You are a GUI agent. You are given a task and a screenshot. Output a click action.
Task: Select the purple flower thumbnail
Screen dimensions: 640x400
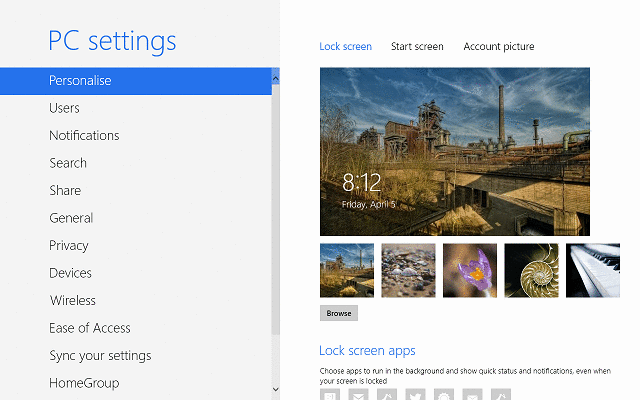pyautogui.click(x=470, y=270)
